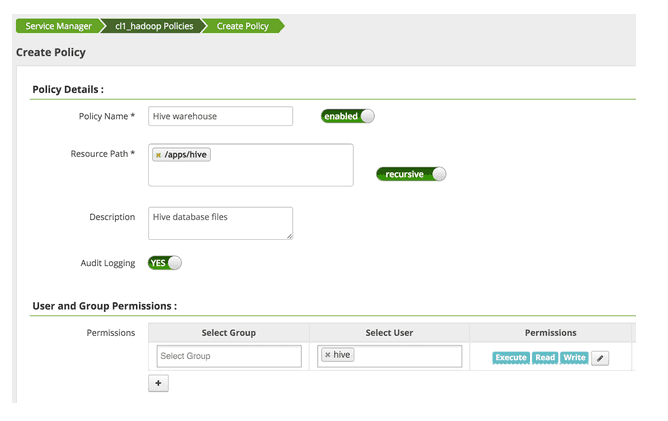The width and height of the screenshot is (668, 421).
Task: Open cl1_hadoop Policies breadcrumb
Action: pyautogui.click(x=153, y=26)
